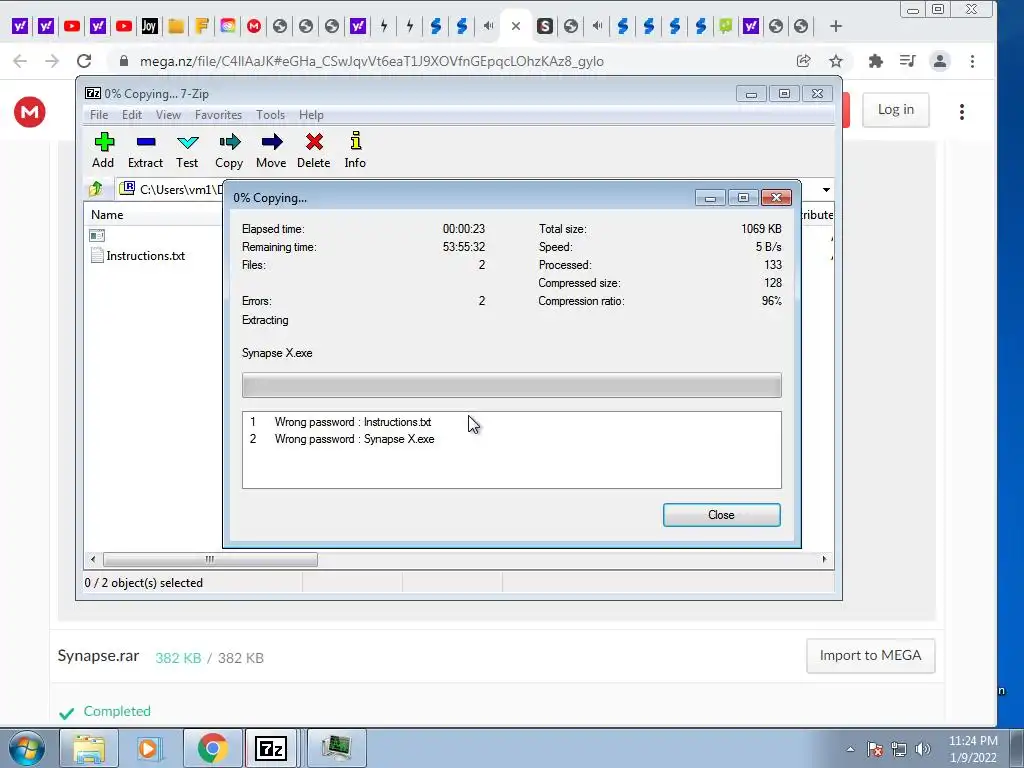Open the View menu in 7-Zip

tap(168, 115)
